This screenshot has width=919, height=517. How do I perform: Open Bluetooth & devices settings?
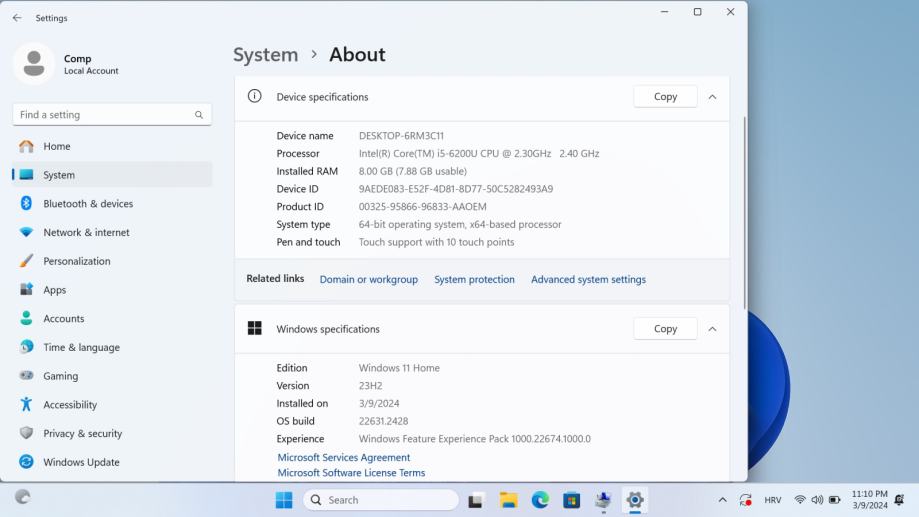click(x=88, y=204)
